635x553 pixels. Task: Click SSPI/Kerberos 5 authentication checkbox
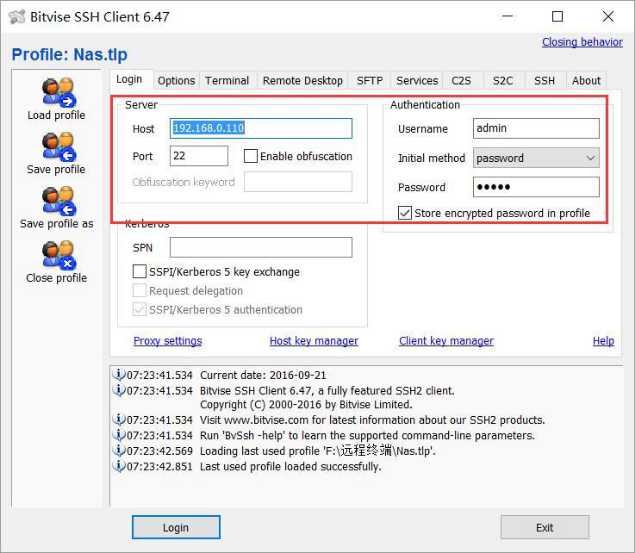point(139,309)
